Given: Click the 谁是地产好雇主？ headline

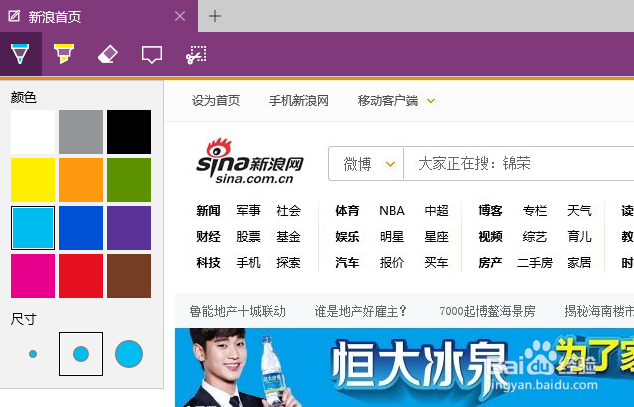Looking at the screenshot, I should pyautogui.click(x=361, y=311).
